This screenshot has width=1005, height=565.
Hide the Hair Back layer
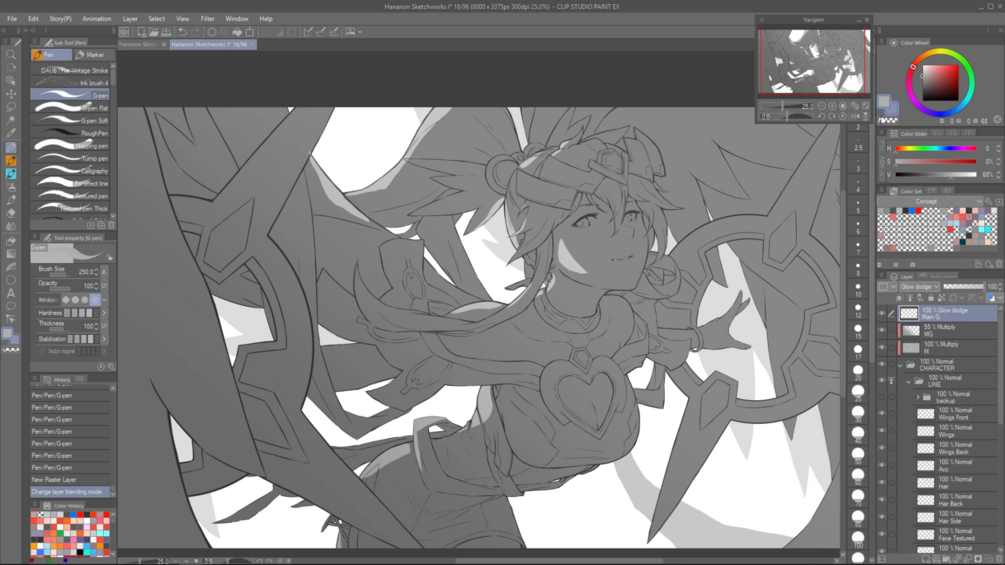point(881,500)
